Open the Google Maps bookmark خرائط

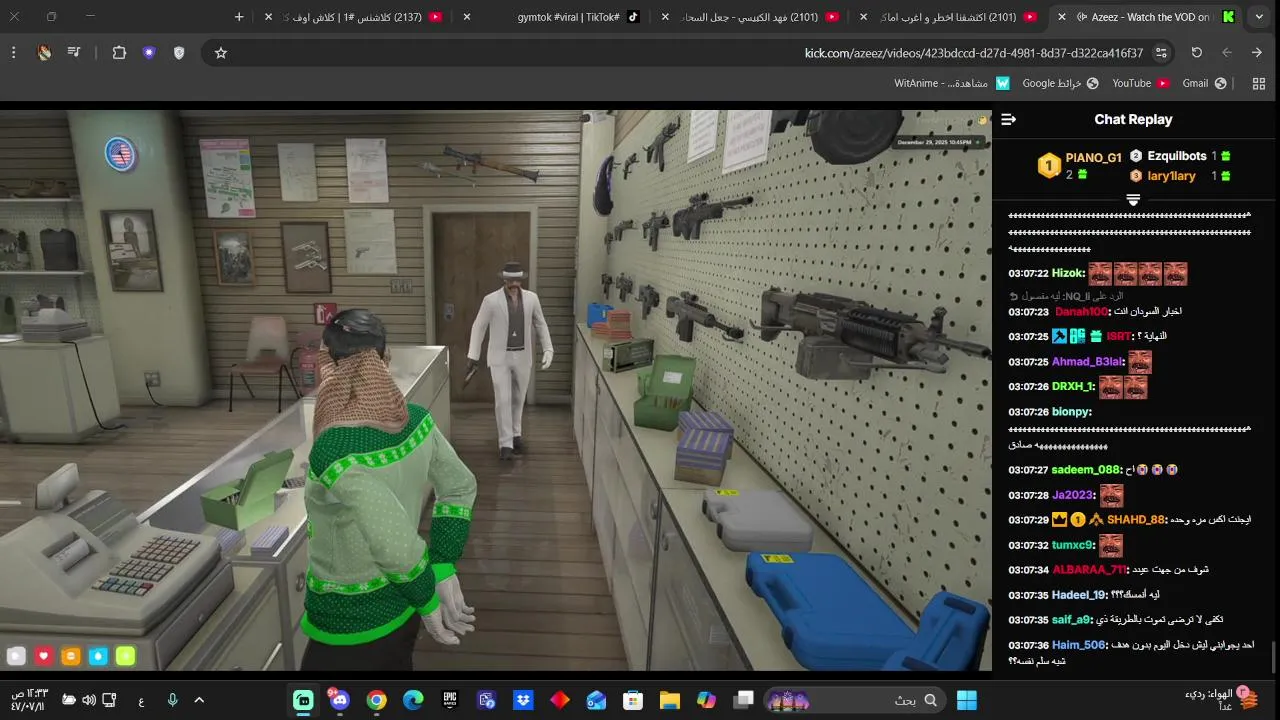click(x=1060, y=83)
